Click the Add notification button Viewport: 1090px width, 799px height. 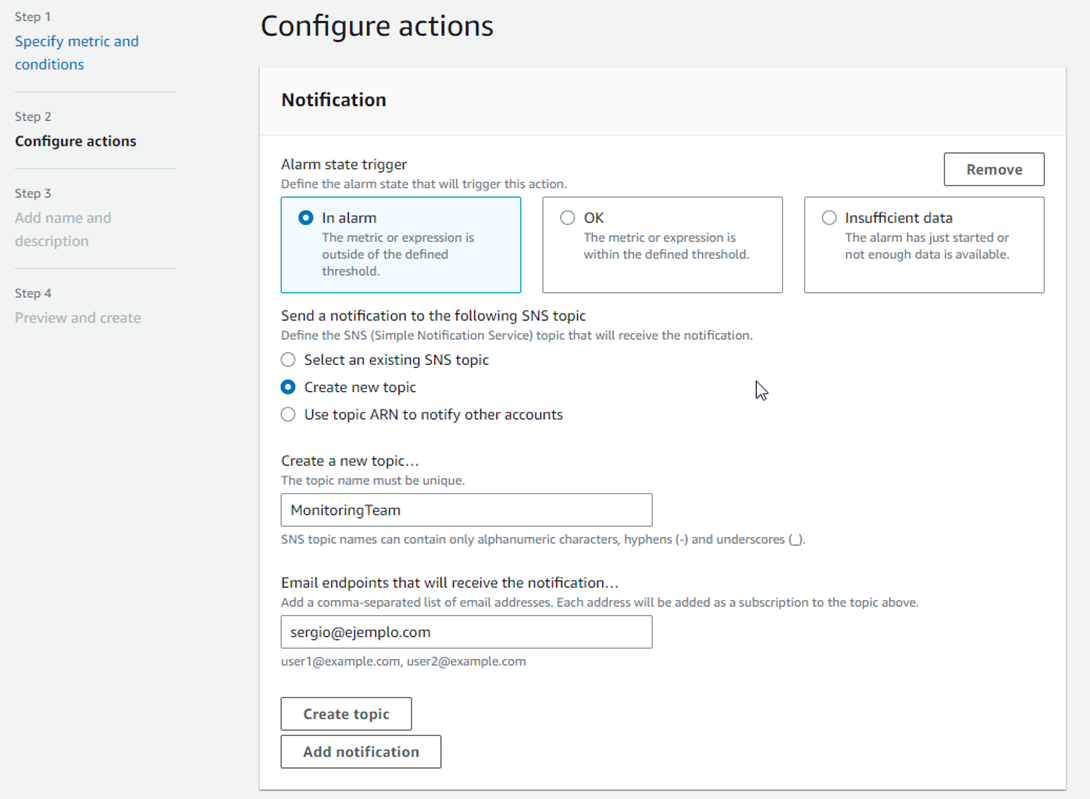coord(361,752)
